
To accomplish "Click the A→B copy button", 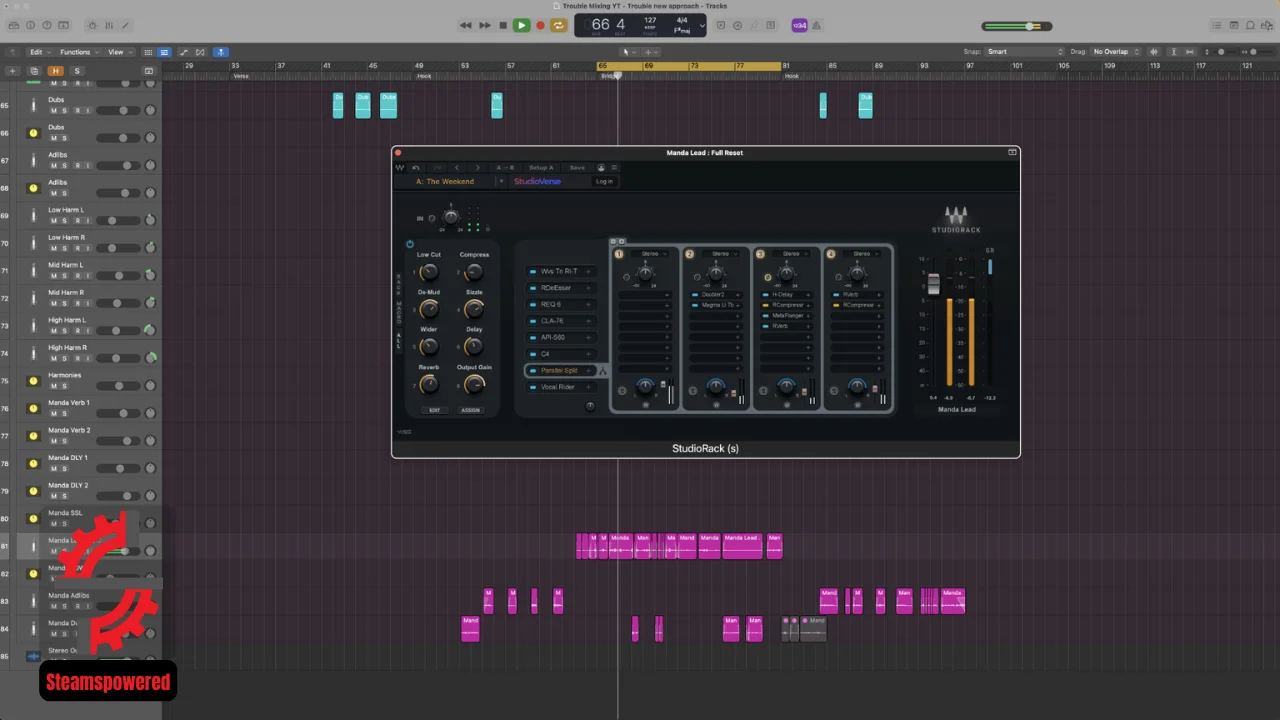I will coord(505,168).
